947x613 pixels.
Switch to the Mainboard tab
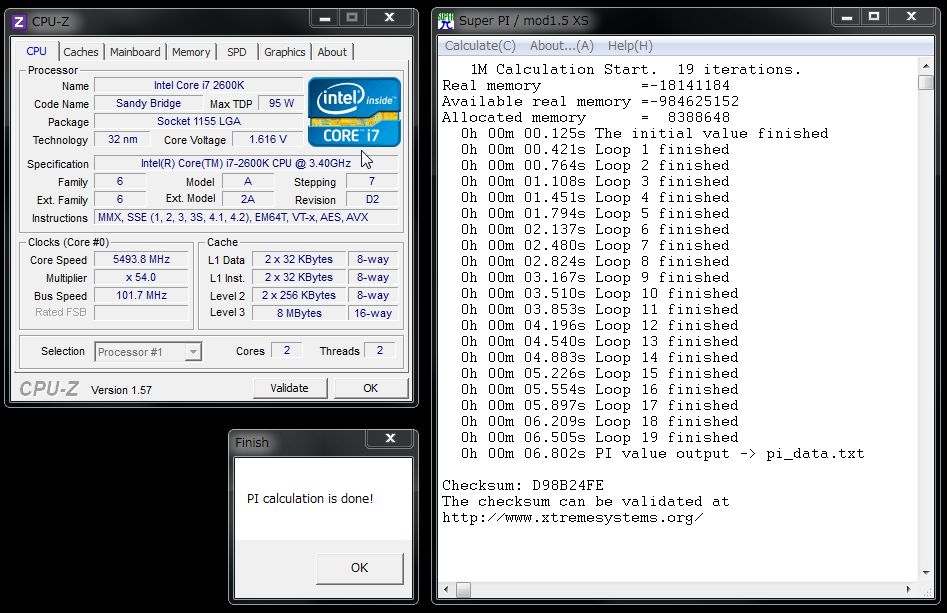(x=135, y=52)
